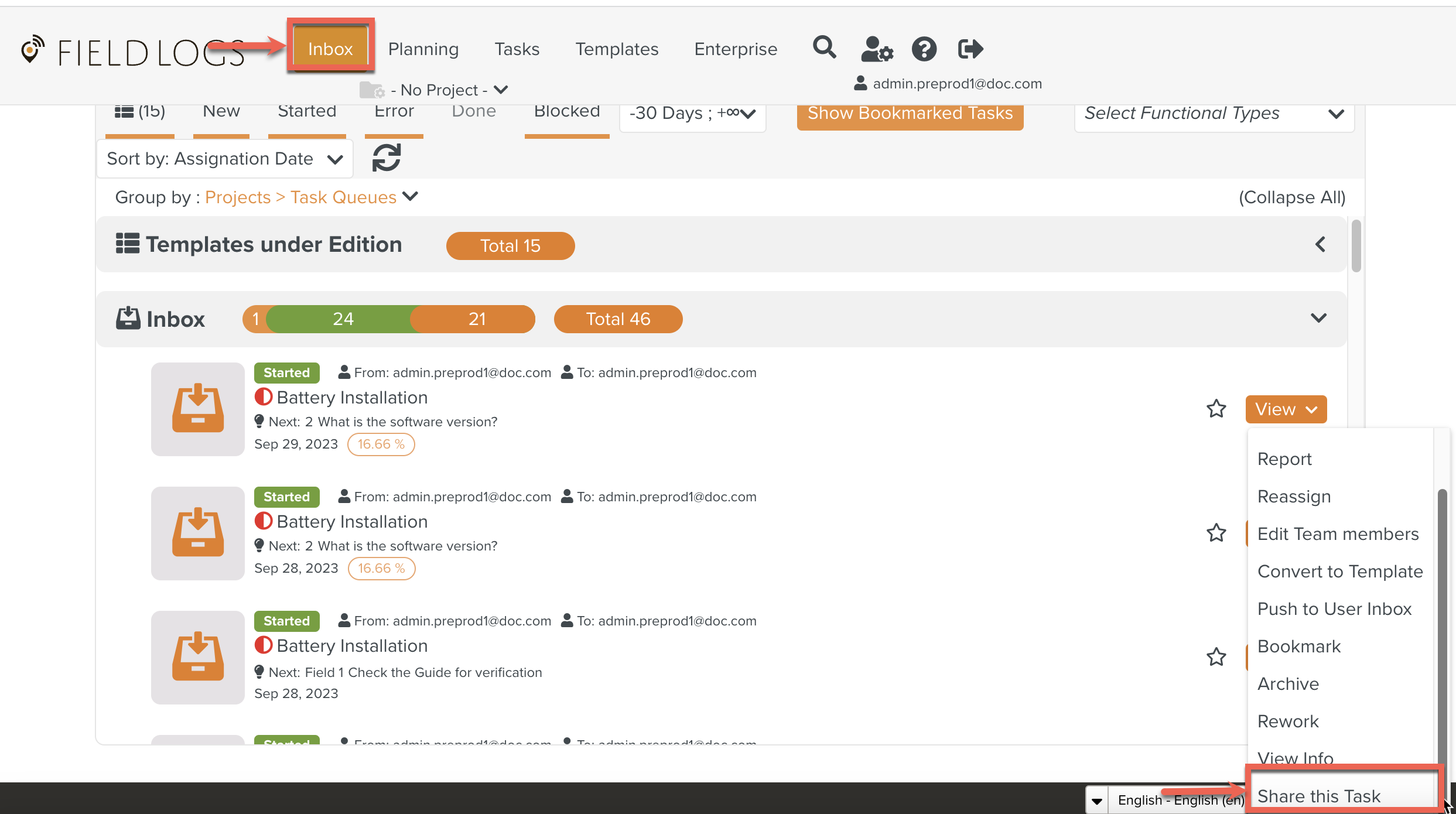Click first Battery Installation inbox thumbnail
Screen dimensions: 1456x814
197,409
